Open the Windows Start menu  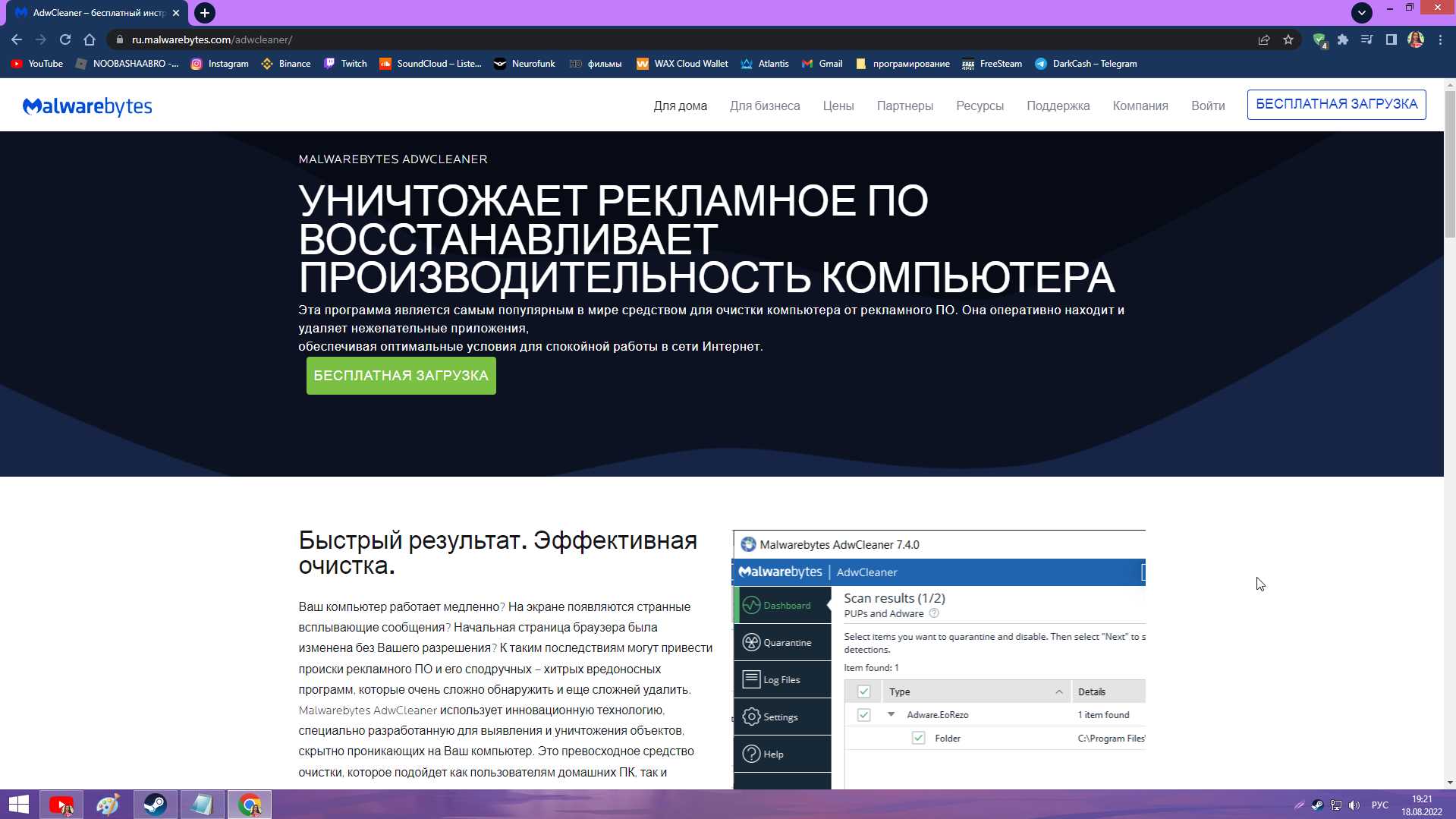[x=19, y=805]
